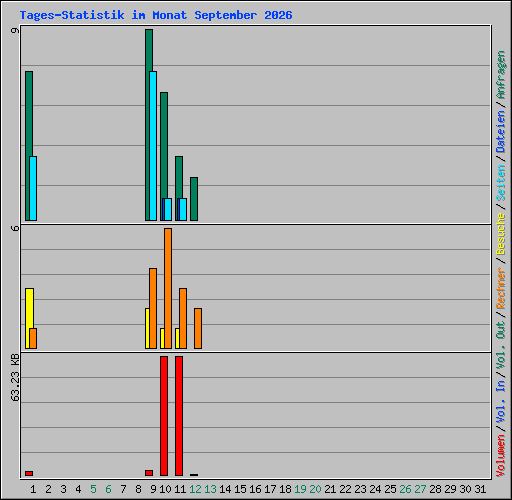Select the red Volumen bar for day 11

click(x=179, y=416)
